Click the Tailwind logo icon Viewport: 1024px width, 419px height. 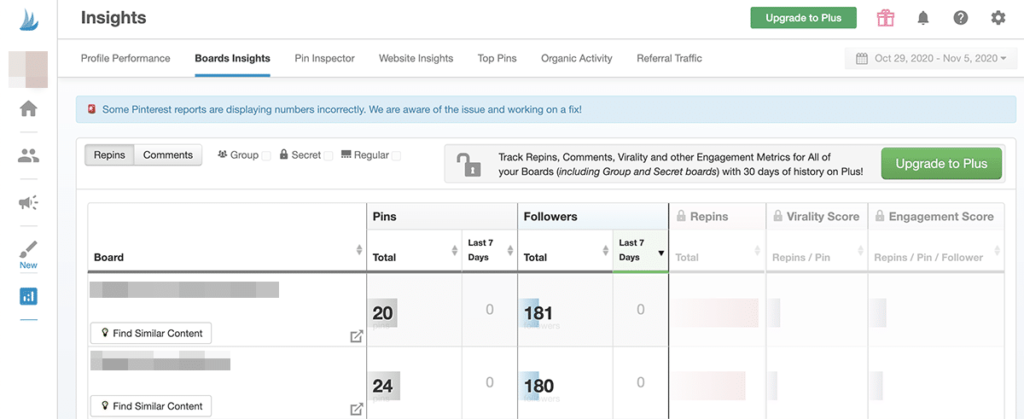click(x=28, y=19)
